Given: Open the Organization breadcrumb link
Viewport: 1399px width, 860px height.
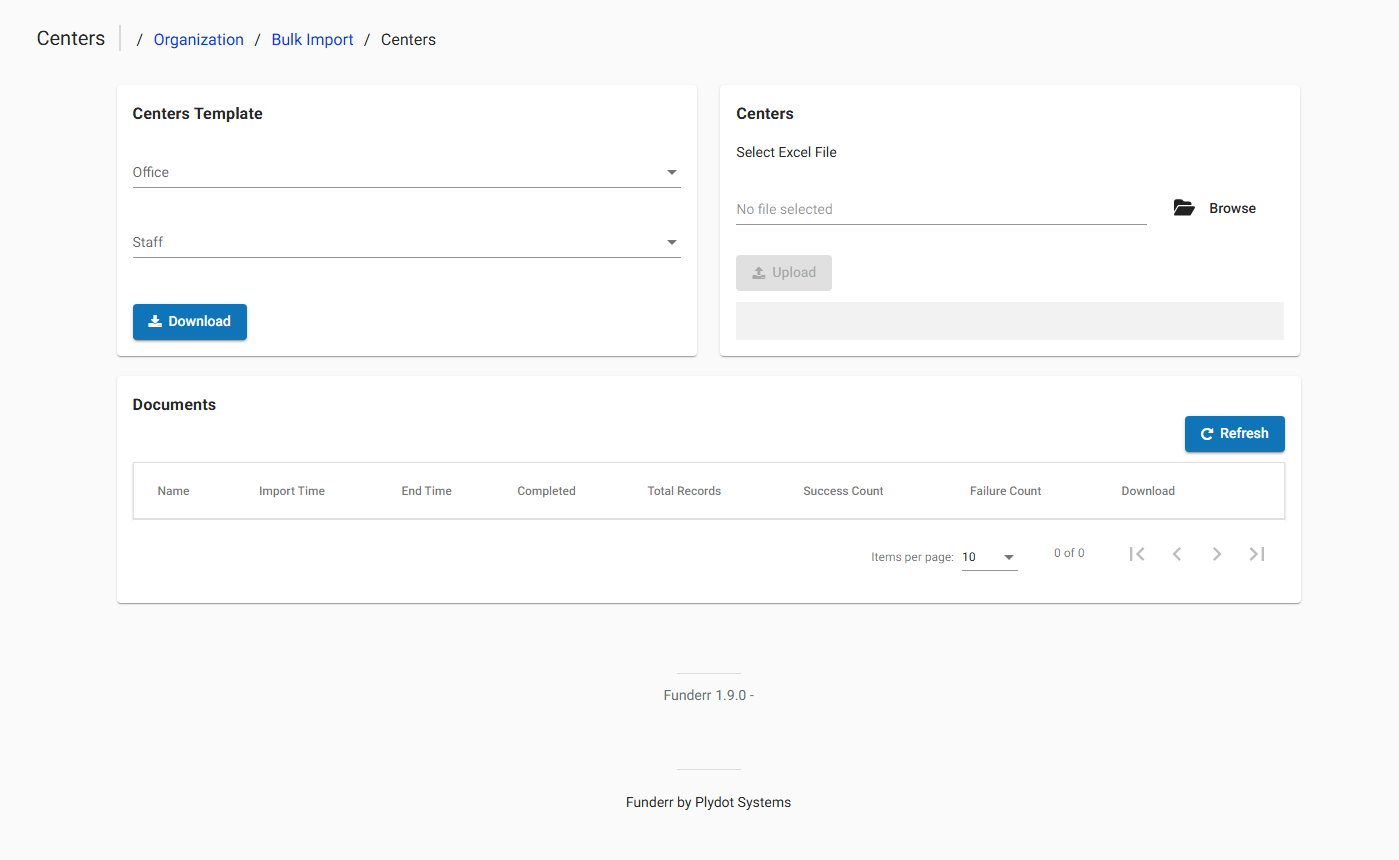Looking at the screenshot, I should point(198,39).
